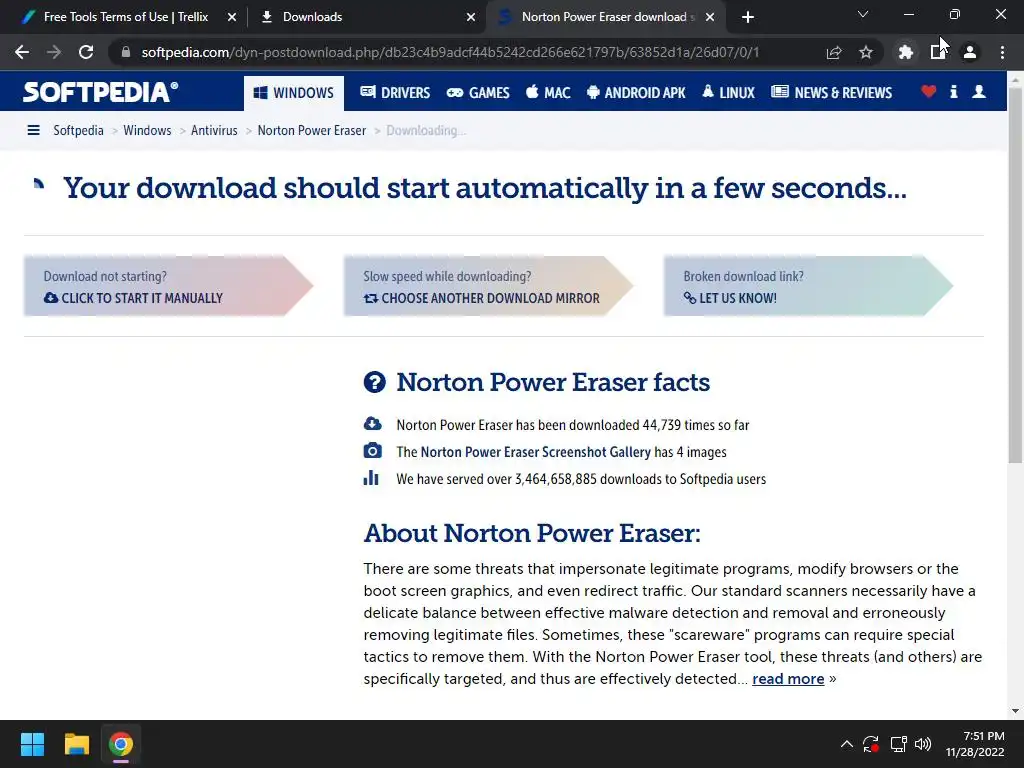Close the Norton Power Eraser tab
Viewport: 1024px width, 768px height.
[x=710, y=17]
